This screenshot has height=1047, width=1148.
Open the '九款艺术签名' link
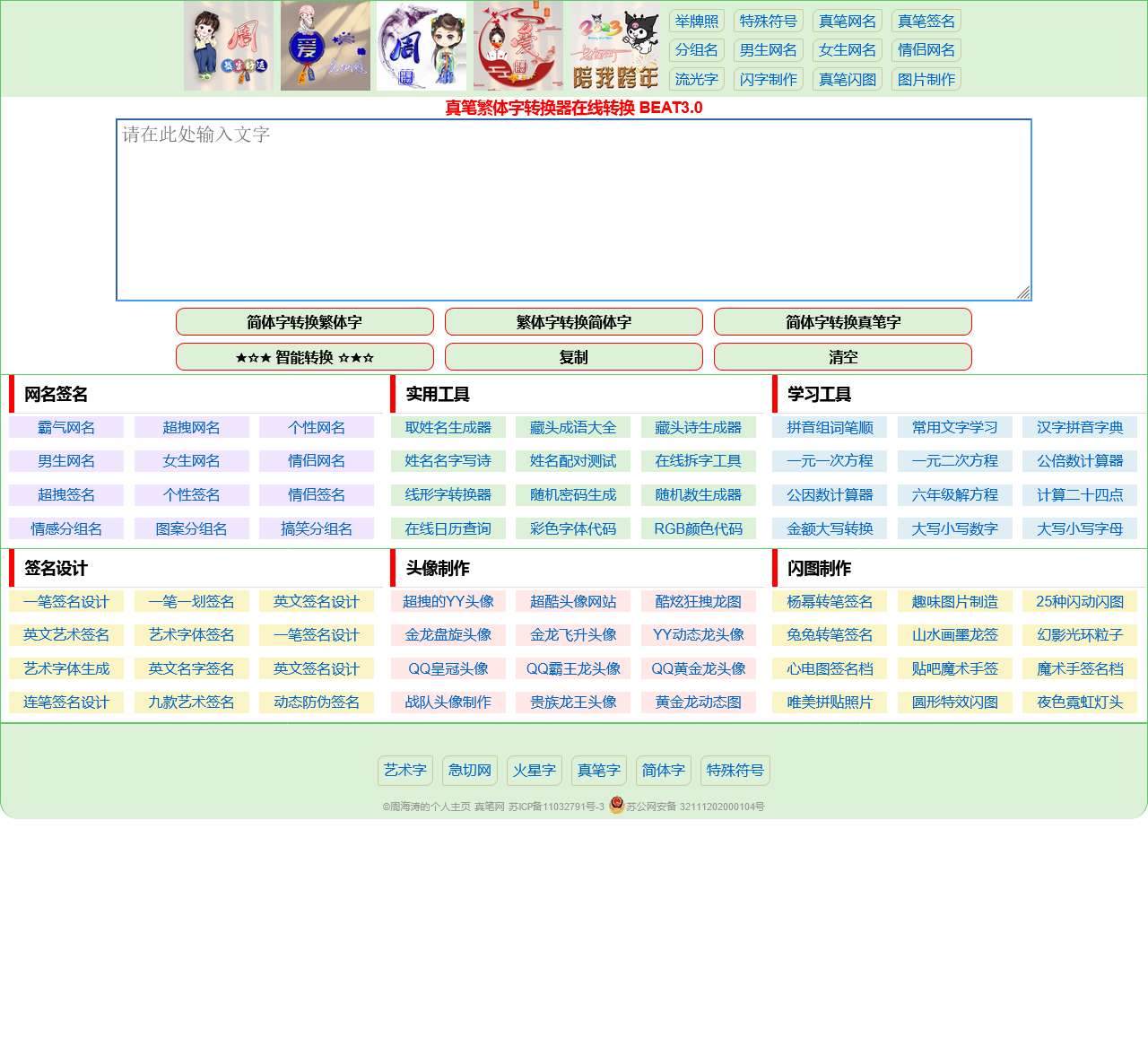[191, 702]
